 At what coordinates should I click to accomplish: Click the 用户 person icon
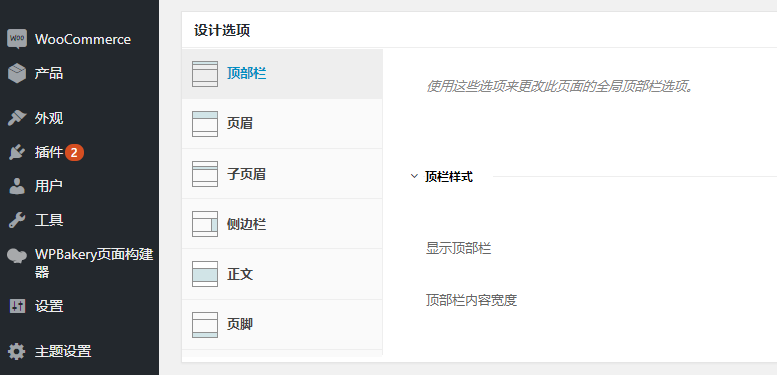[17, 186]
